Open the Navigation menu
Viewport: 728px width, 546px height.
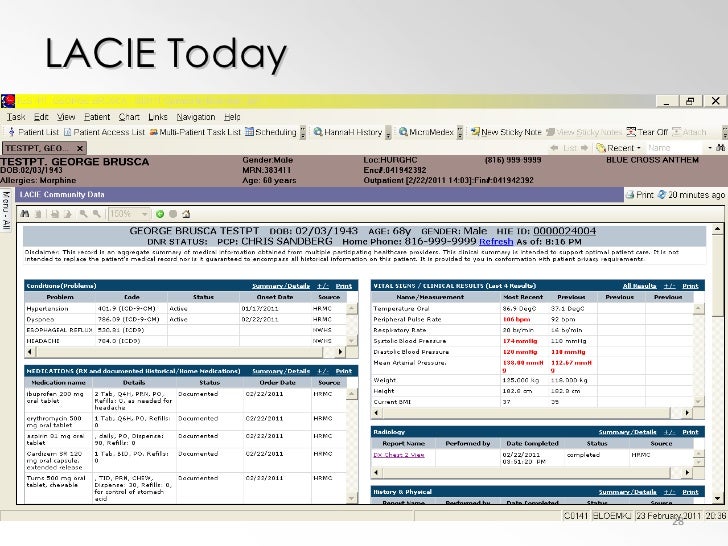pyautogui.click(x=195, y=117)
